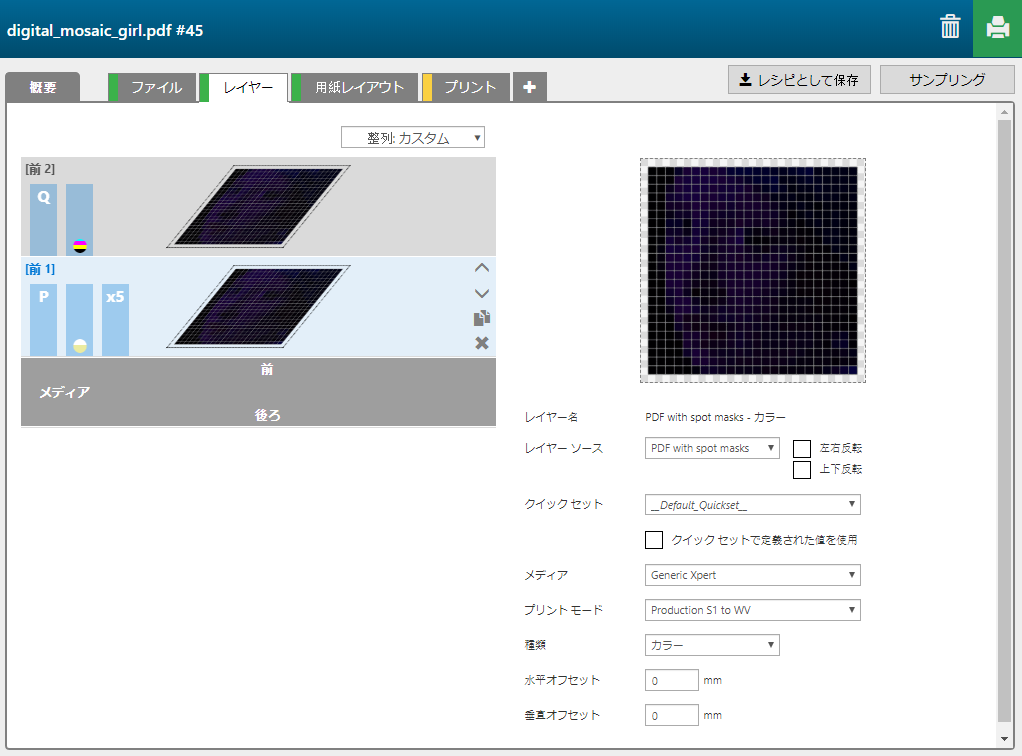
Task: Open the プリントモード Production S1 to WV dropdown
Action: [753, 610]
